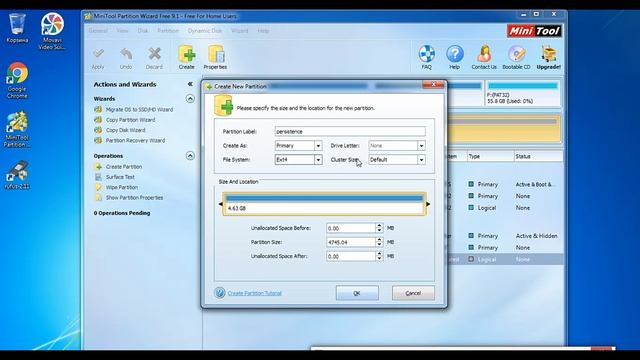This screenshot has height=360, width=640.
Task: Click the MiniTool logo
Action: [534, 31]
